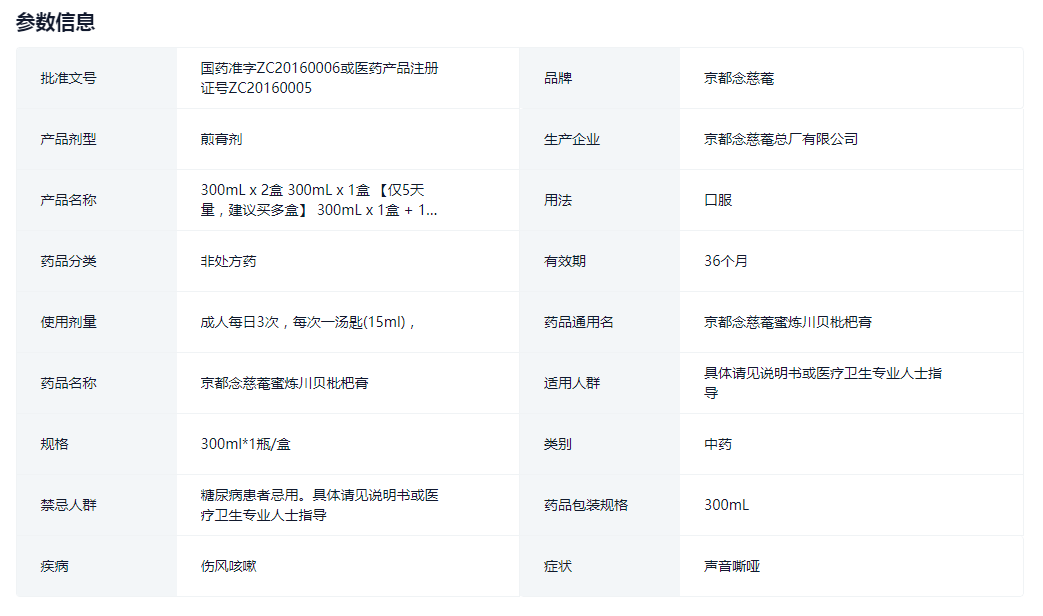Viewport: 1043px width, 616px height.
Task: Click the specification value 300ml*1瓶/盒
Action: [x=246, y=444]
